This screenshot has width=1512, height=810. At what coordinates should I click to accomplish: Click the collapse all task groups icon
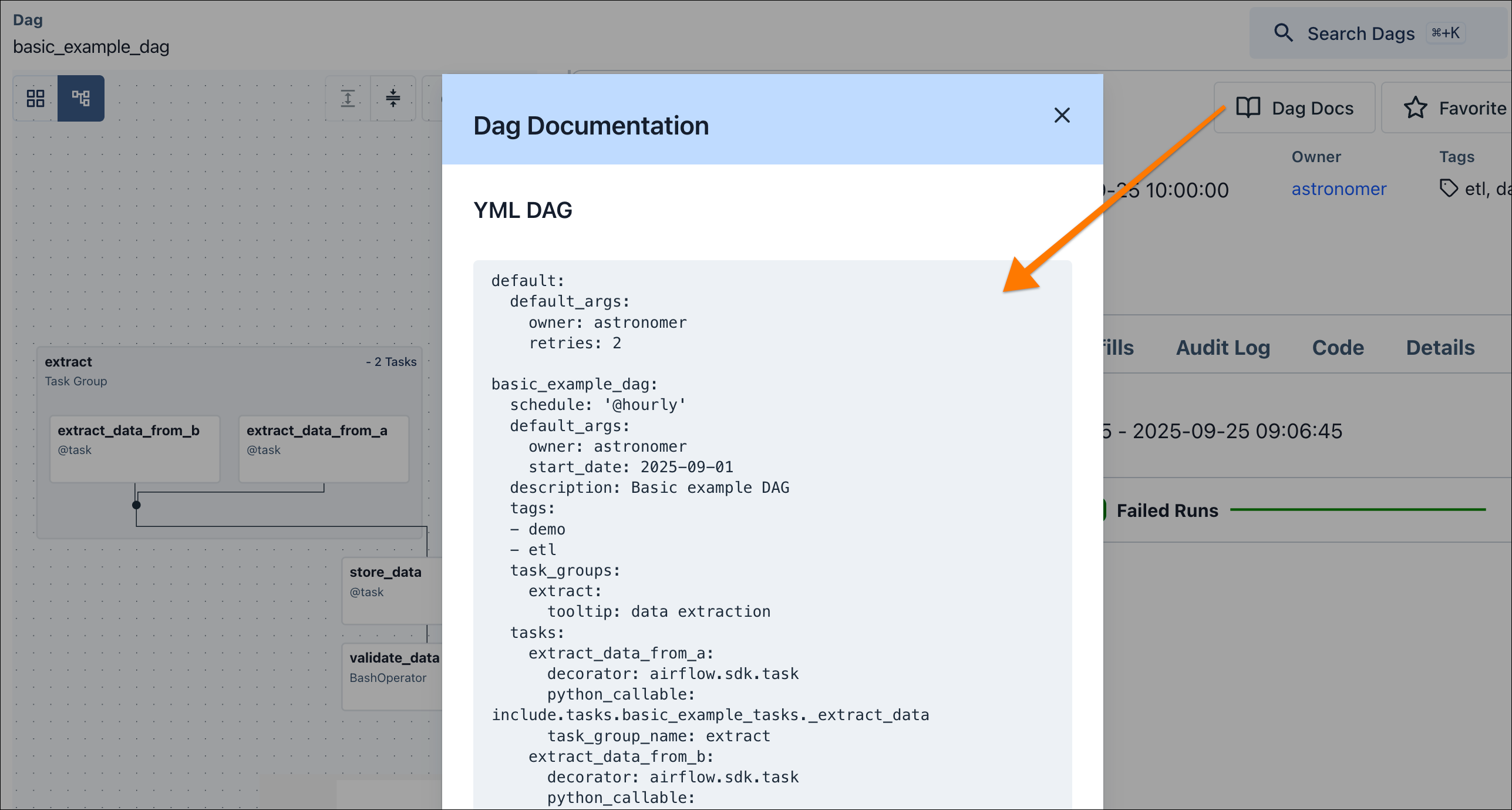click(x=393, y=98)
